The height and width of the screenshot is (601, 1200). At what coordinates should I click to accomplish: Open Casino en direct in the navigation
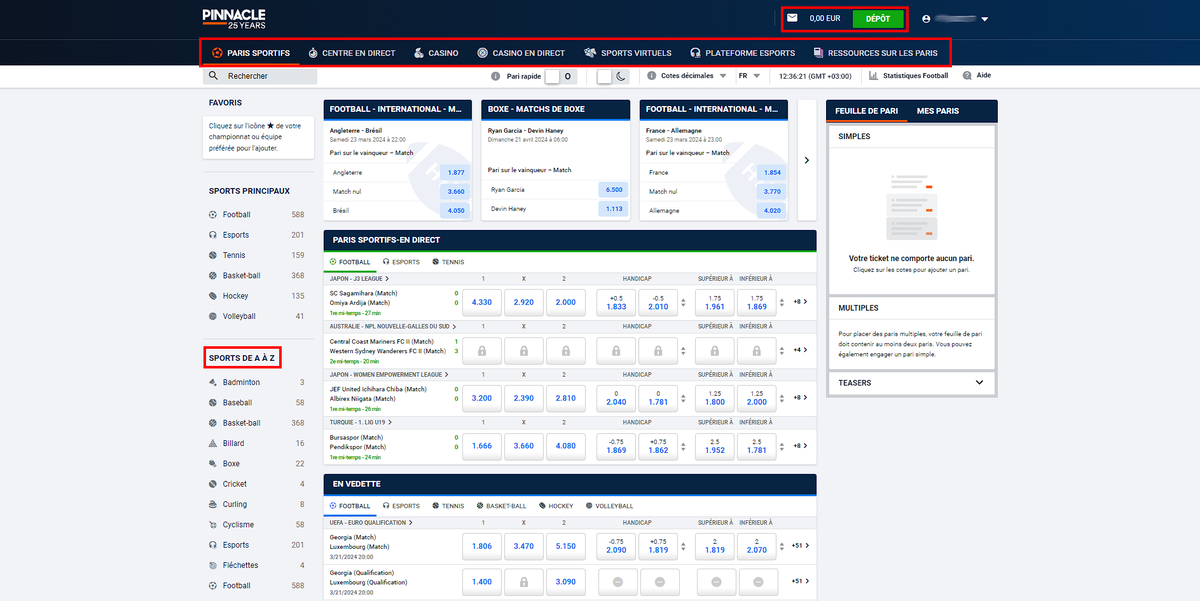(521, 53)
